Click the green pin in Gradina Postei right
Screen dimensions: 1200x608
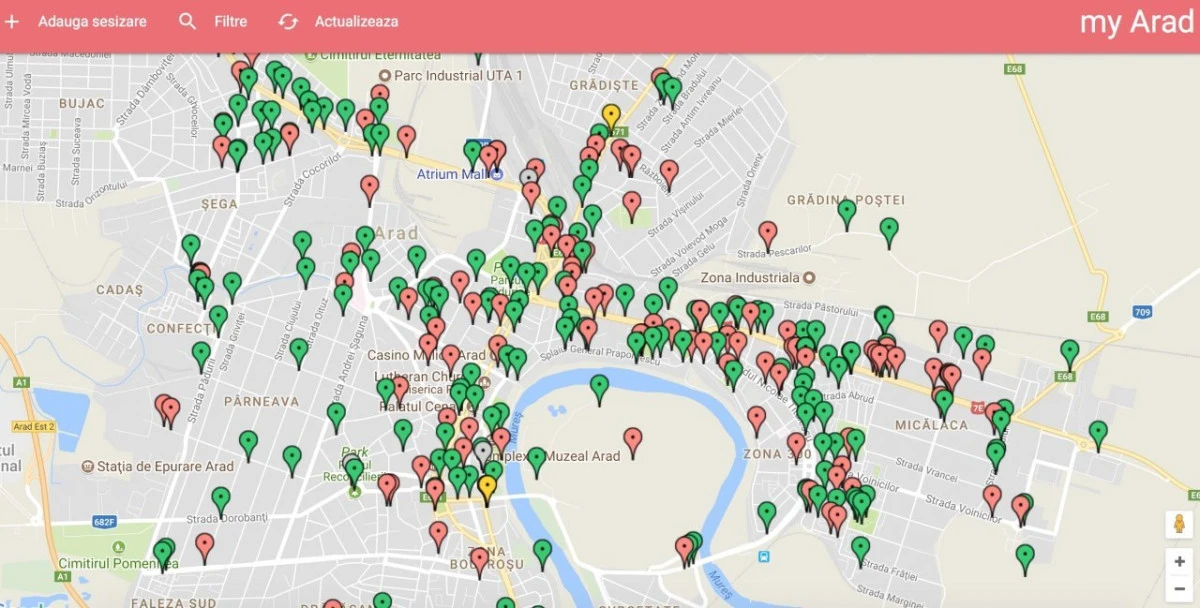click(x=889, y=231)
